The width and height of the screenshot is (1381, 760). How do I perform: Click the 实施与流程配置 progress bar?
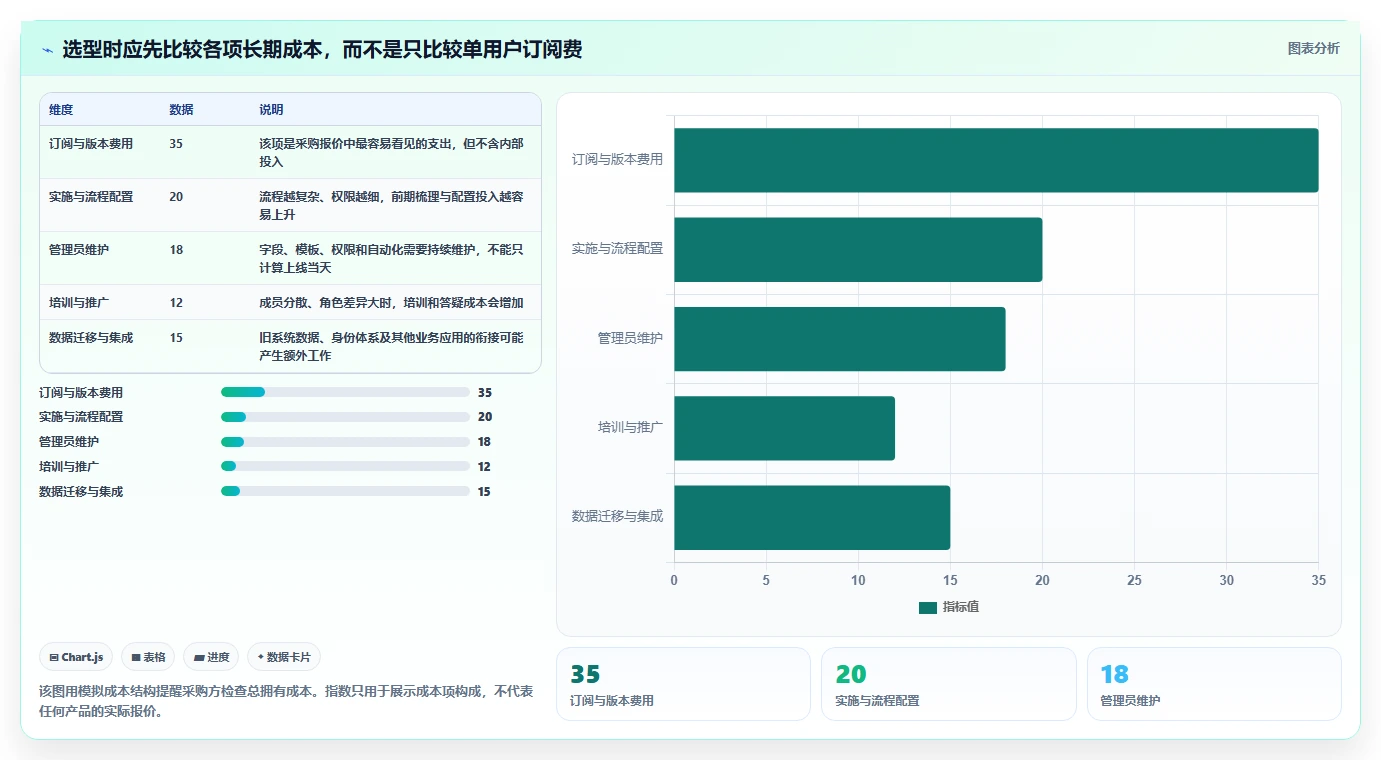pyautogui.click(x=345, y=417)
